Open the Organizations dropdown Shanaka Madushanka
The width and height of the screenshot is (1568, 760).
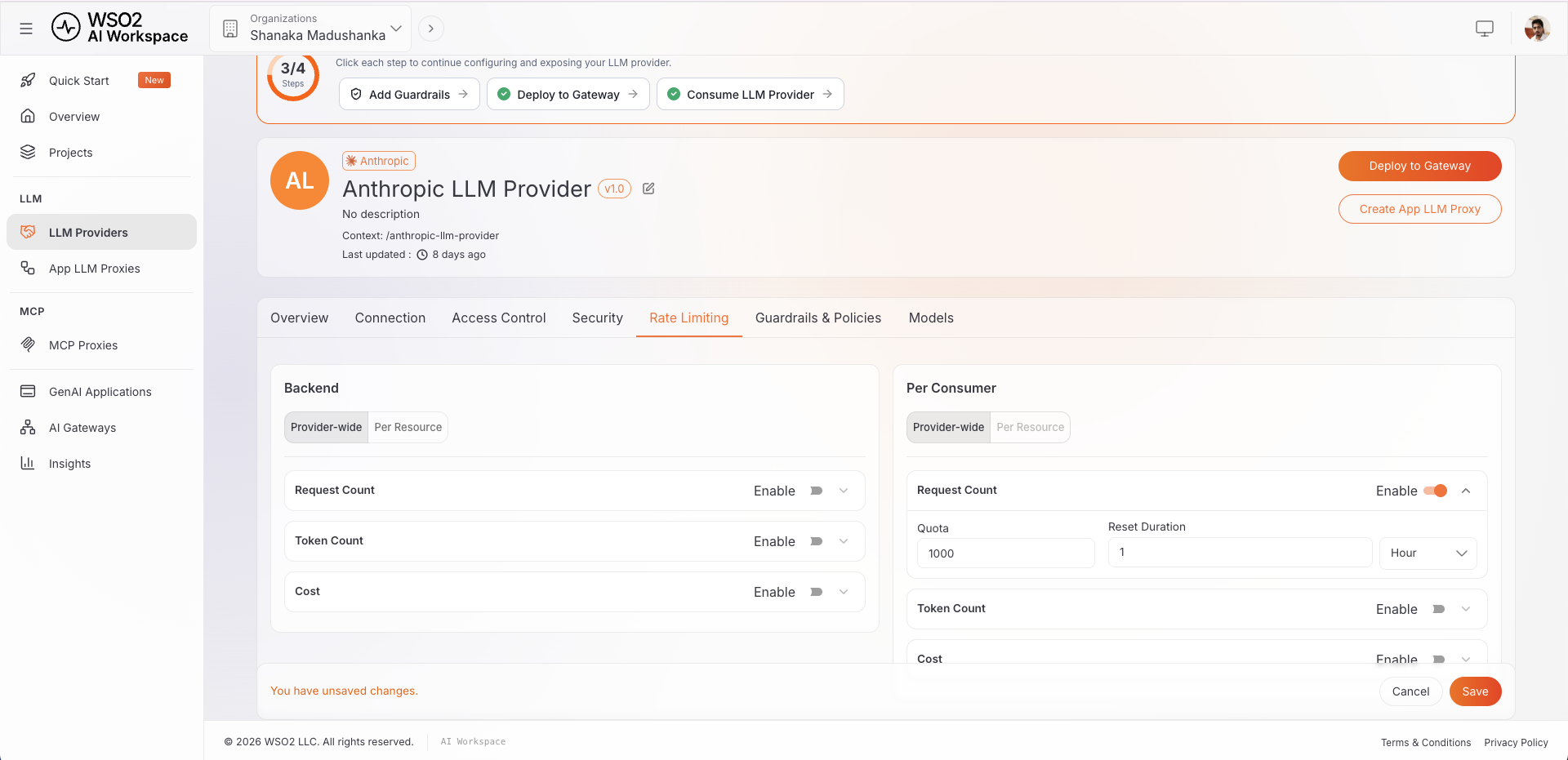310,29
